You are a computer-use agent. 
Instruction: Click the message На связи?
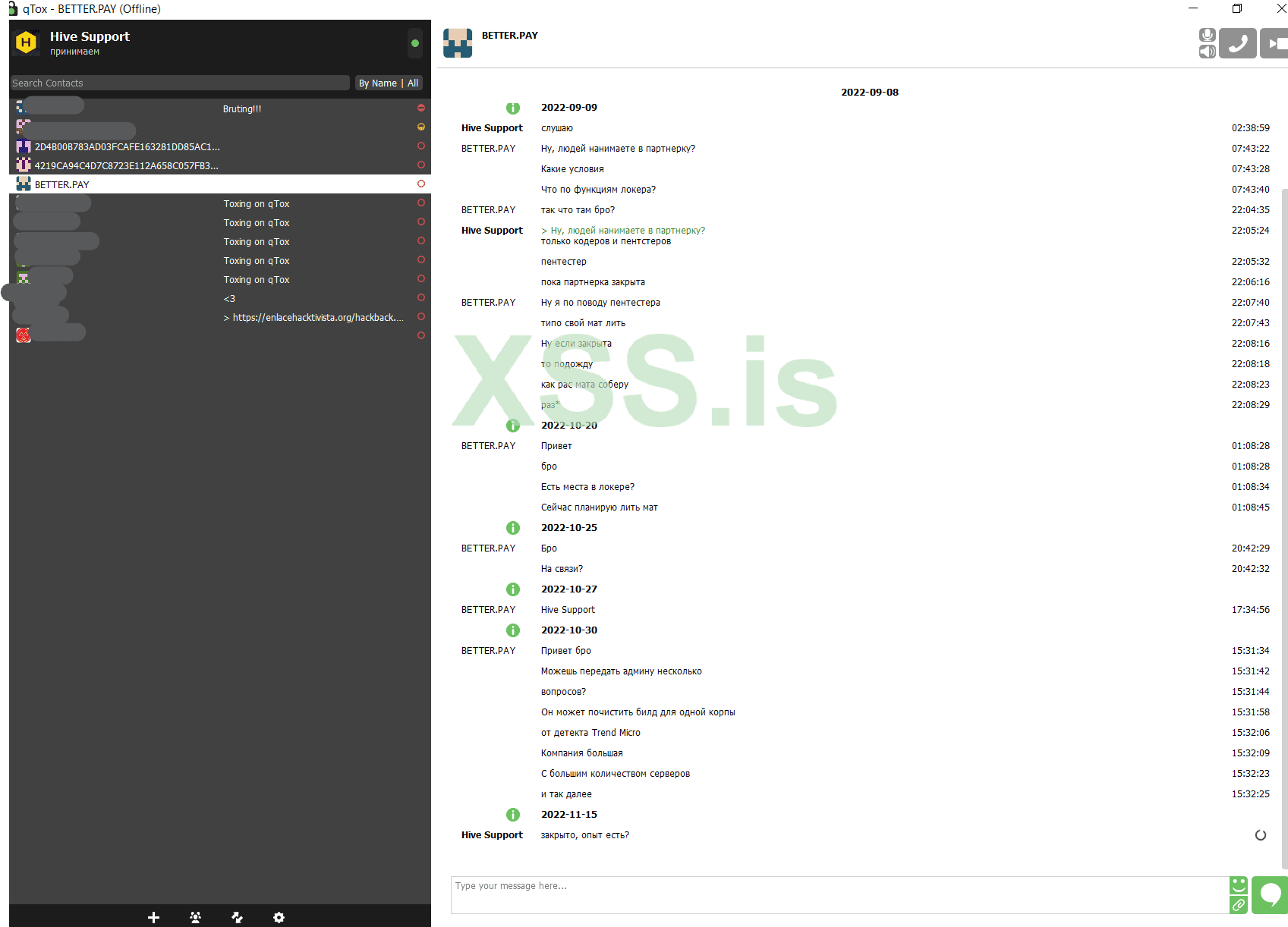click(562, 569)
